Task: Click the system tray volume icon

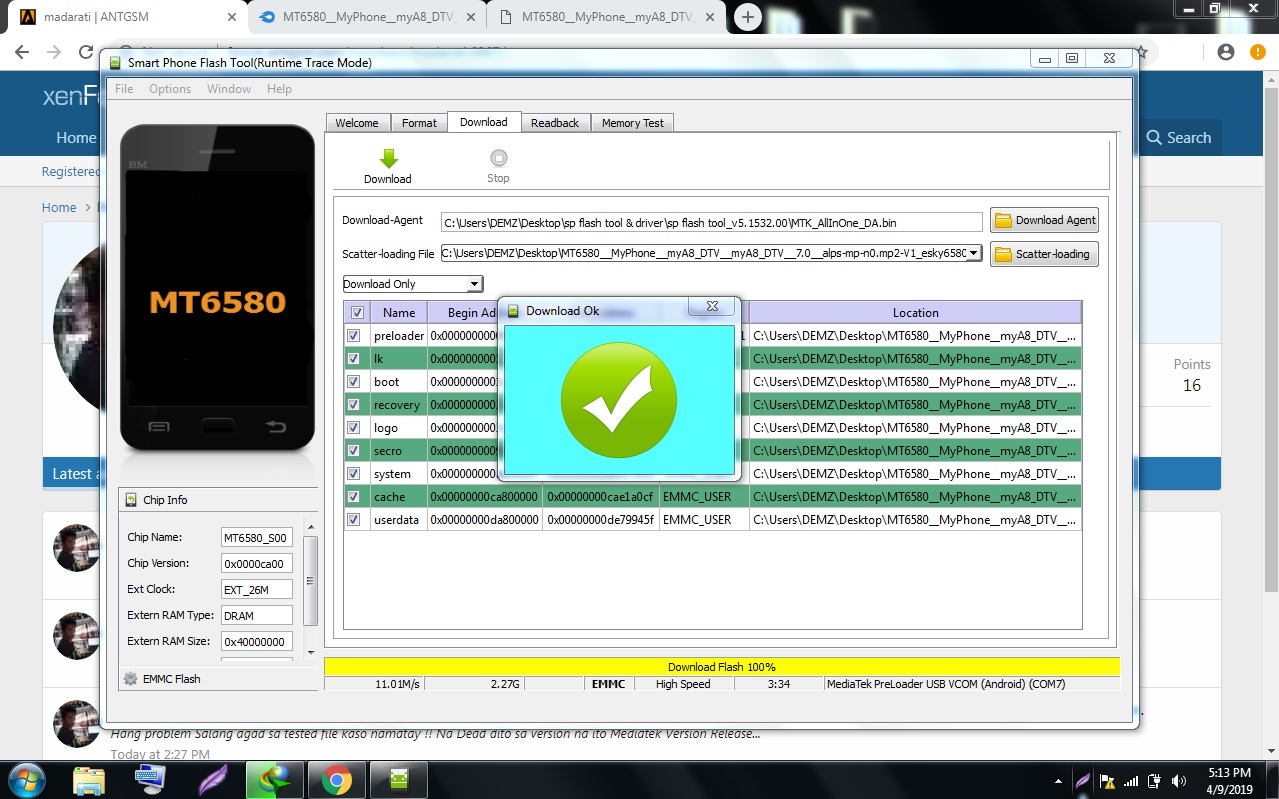Action: (1179, 781)
